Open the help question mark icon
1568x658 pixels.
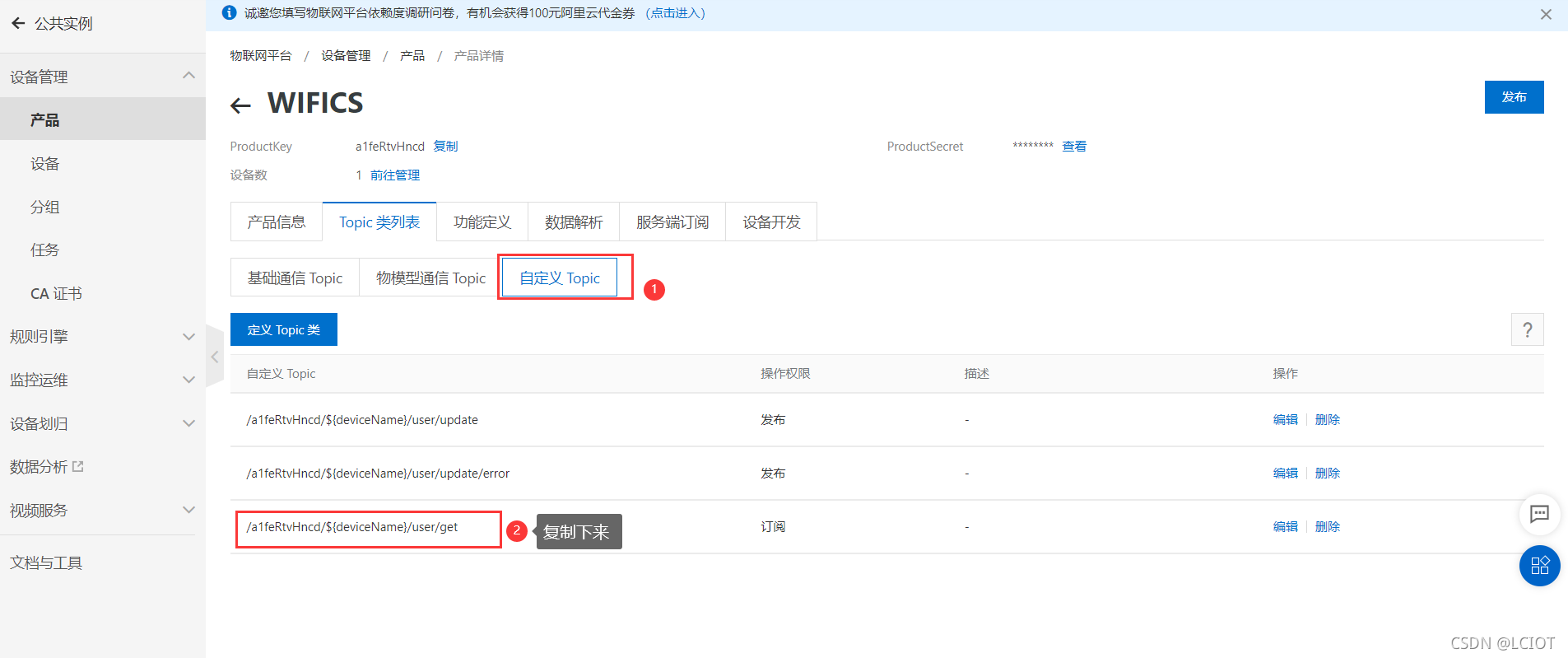tap(1528, 329)
